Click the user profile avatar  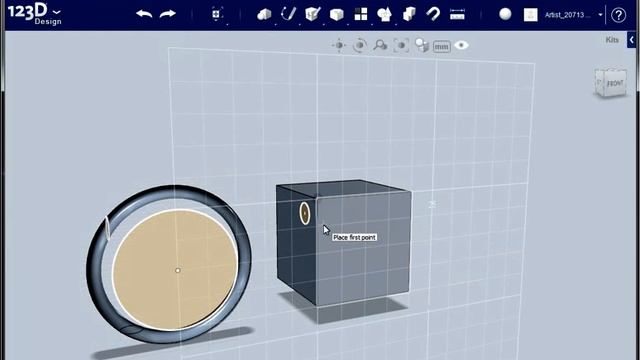(x=531, y=15)
